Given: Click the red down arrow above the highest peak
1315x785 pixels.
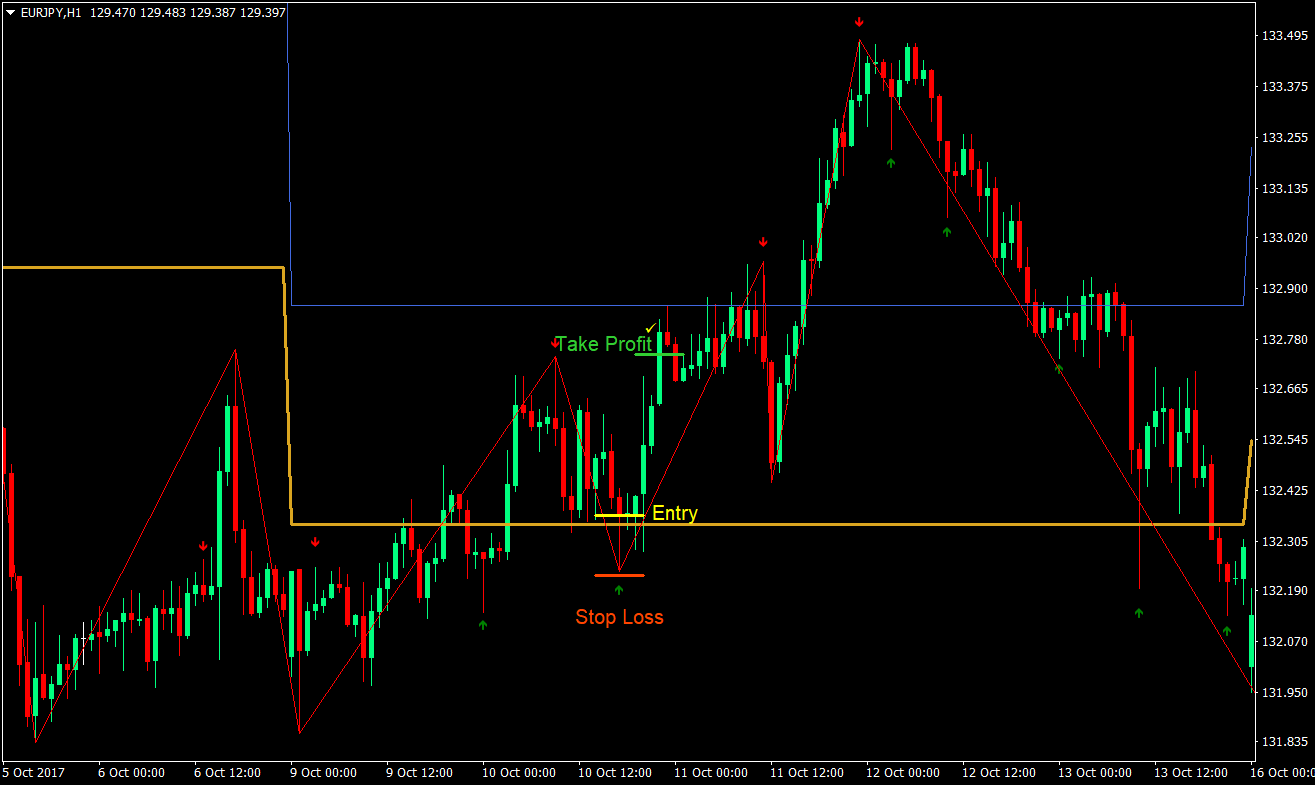Looking at the screenshot, I should point(859,22).
